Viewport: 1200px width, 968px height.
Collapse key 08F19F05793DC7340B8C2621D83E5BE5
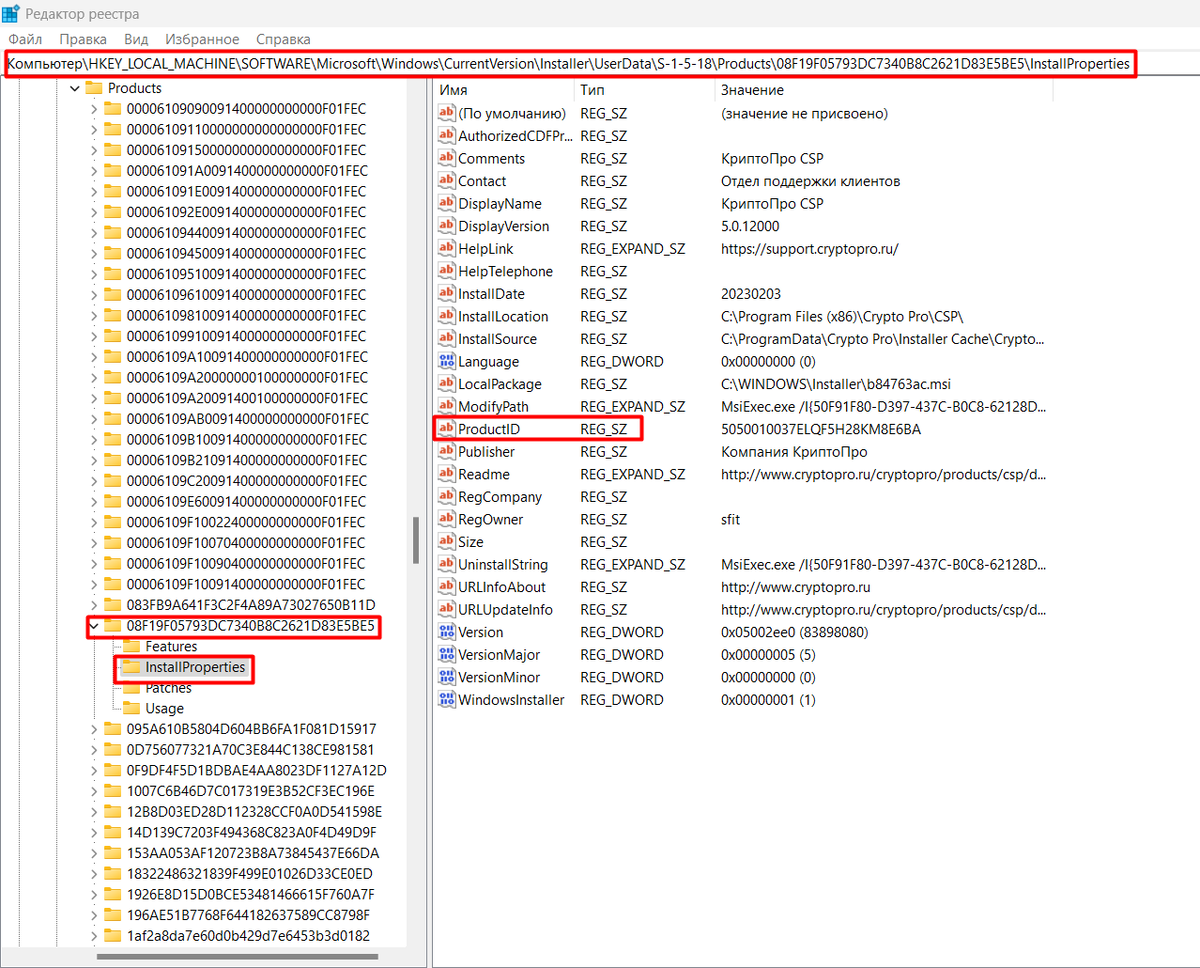94,626
